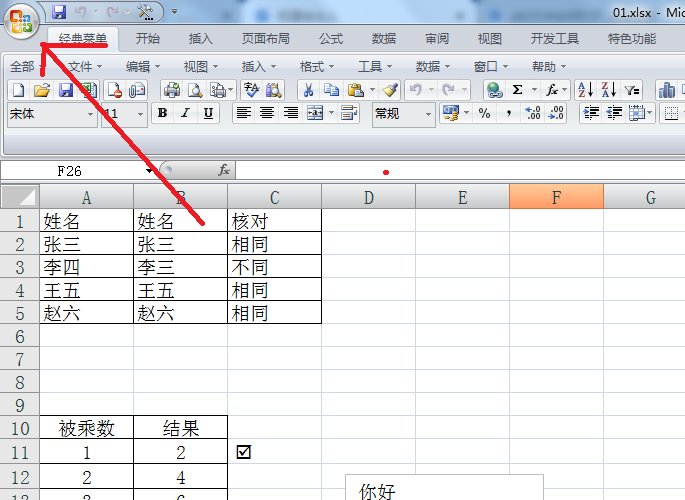Send workbook as email attachment icon
Image resolution: width=685 pixels, height=500 pixels.
pyautogui.click(x=137, y=90)
